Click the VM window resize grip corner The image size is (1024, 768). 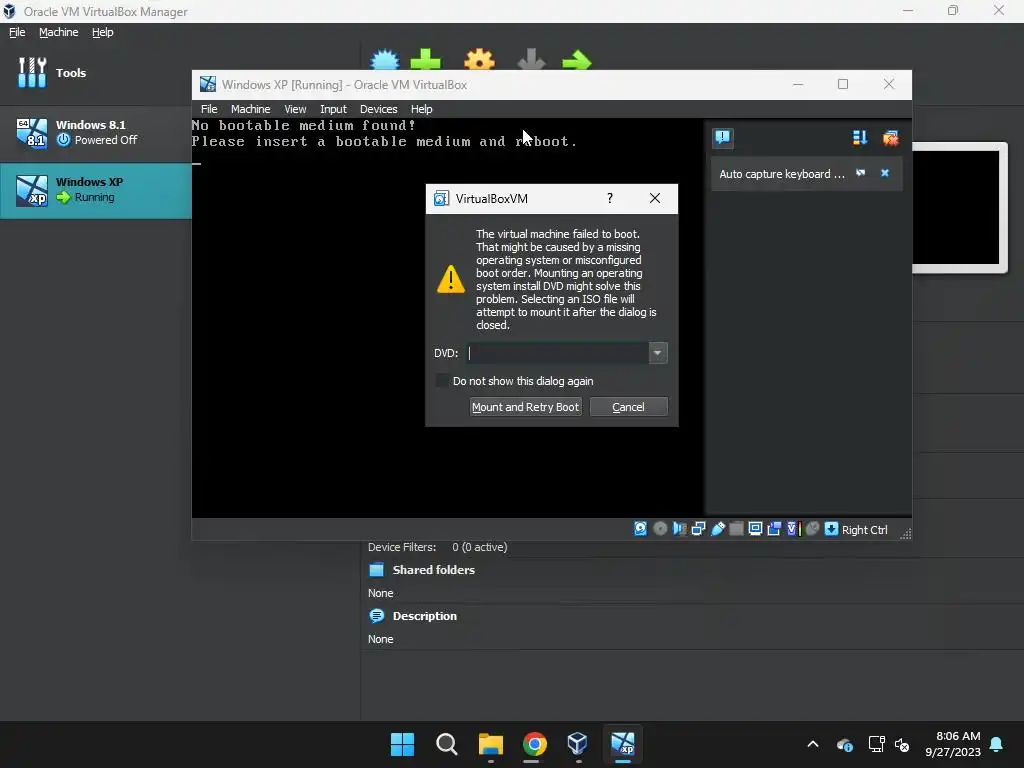pos(905,534)
